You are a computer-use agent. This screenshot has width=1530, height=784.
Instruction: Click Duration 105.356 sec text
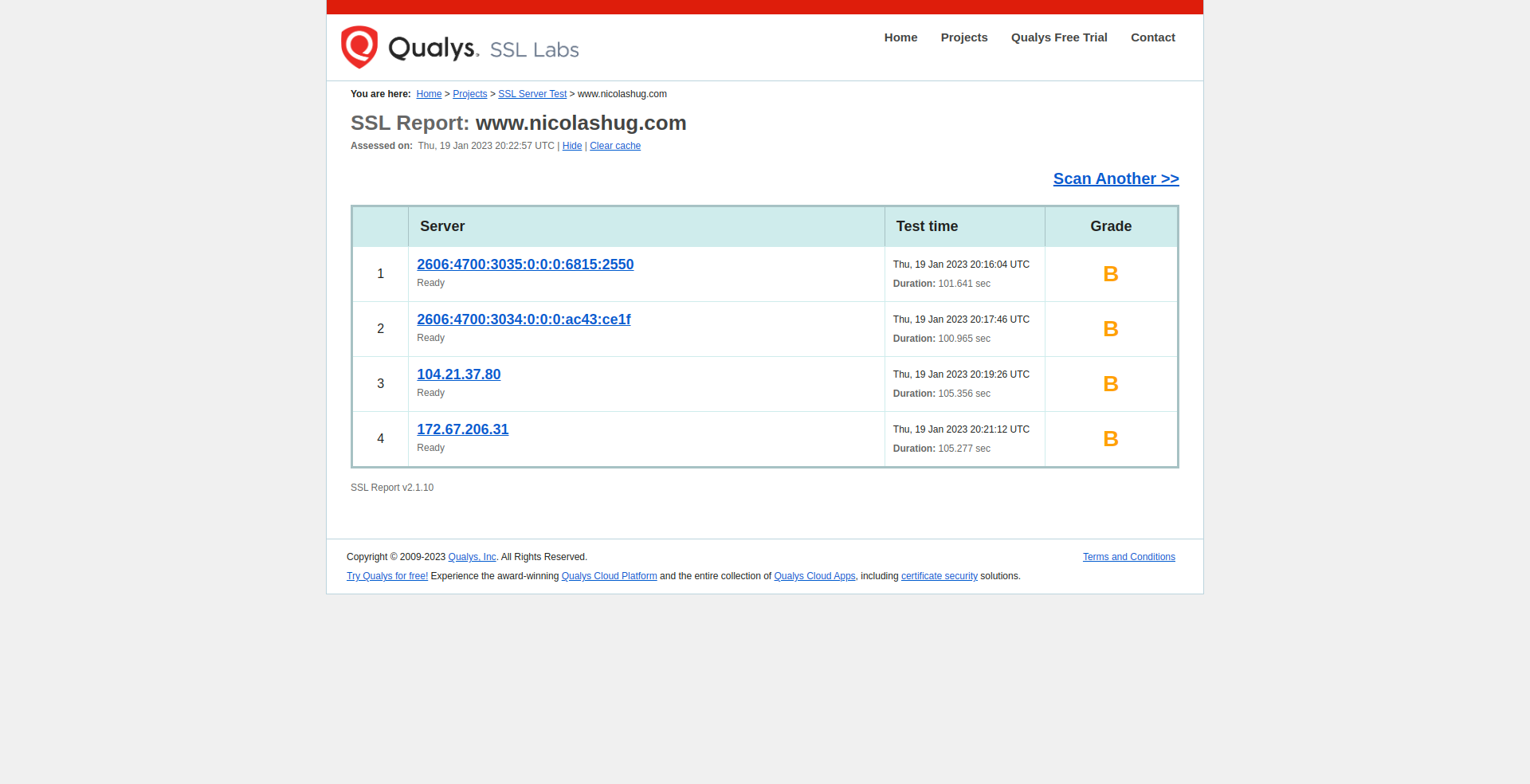[x=942, y=394]
